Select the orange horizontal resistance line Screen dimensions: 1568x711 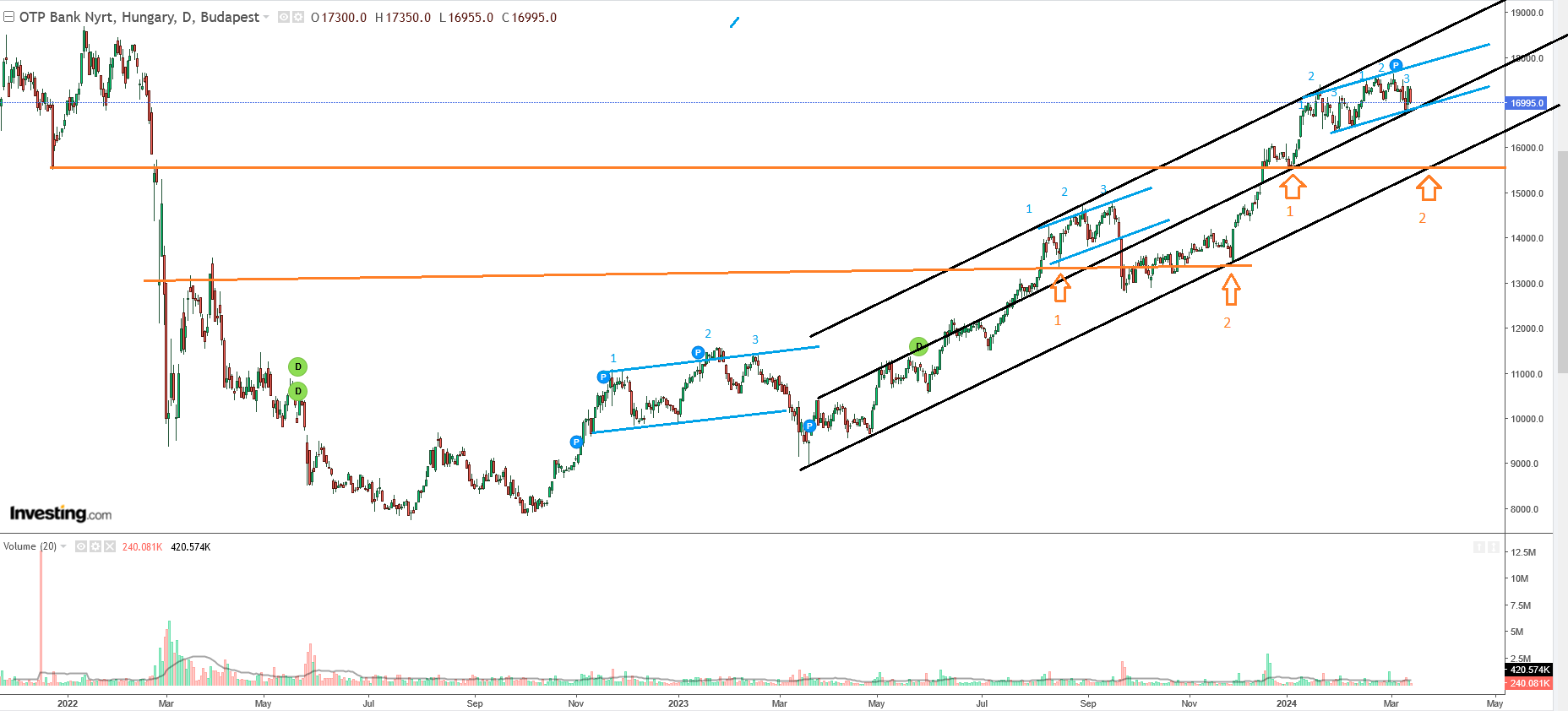point(760,167)
